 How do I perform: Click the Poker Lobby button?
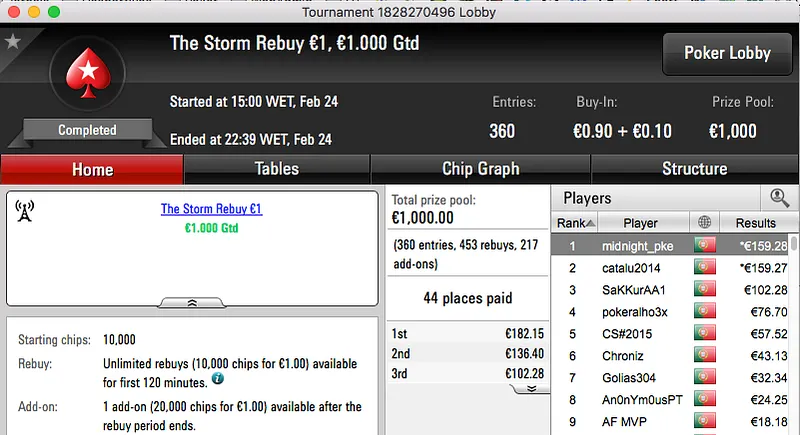point(725,53)
